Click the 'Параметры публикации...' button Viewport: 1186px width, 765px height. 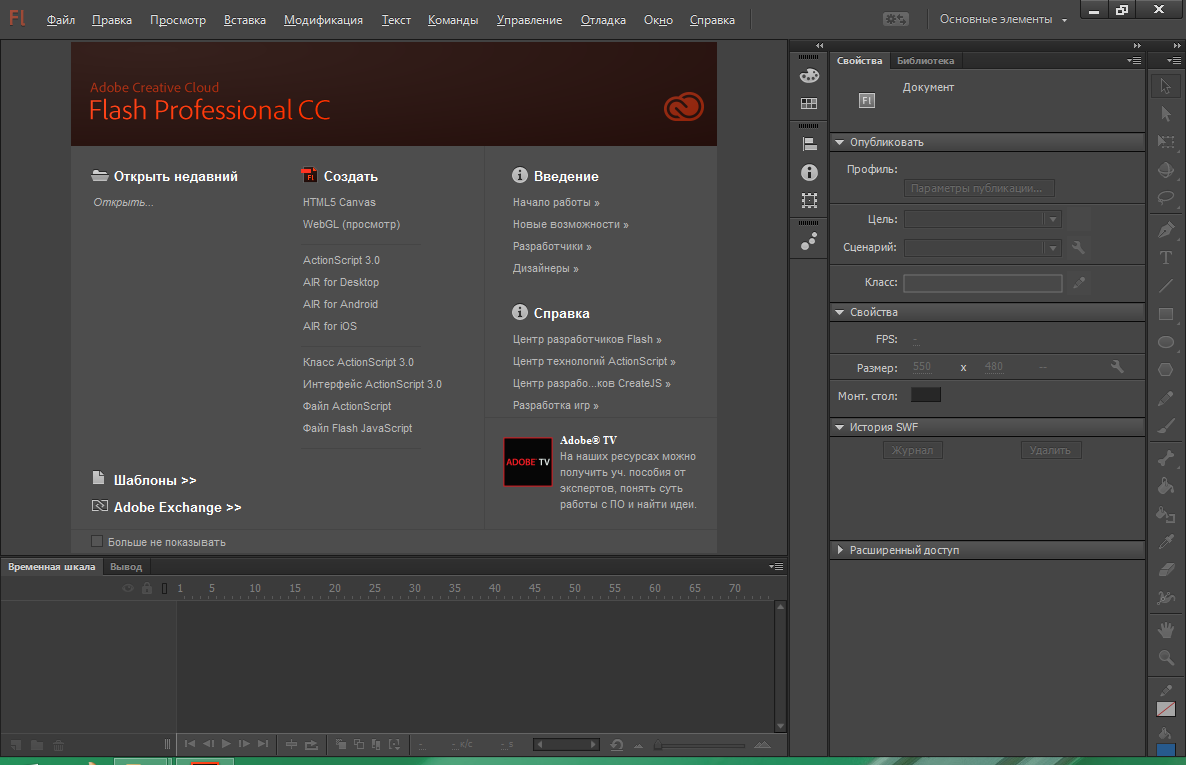click(x=979, y=188)
